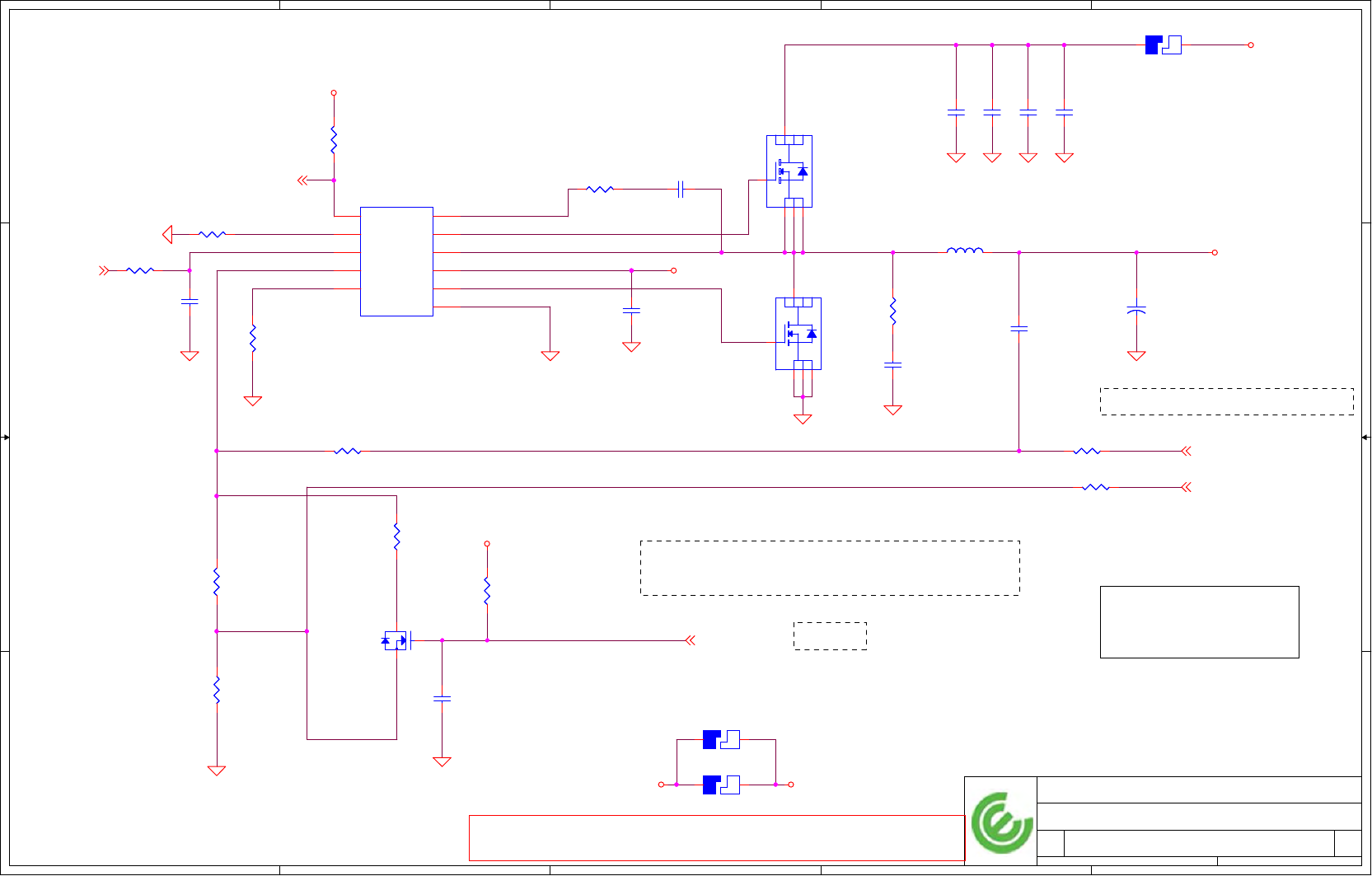Select the feedback resistor on the long horizontal line's left
The image size is (1372, 876).
[347, 451]
